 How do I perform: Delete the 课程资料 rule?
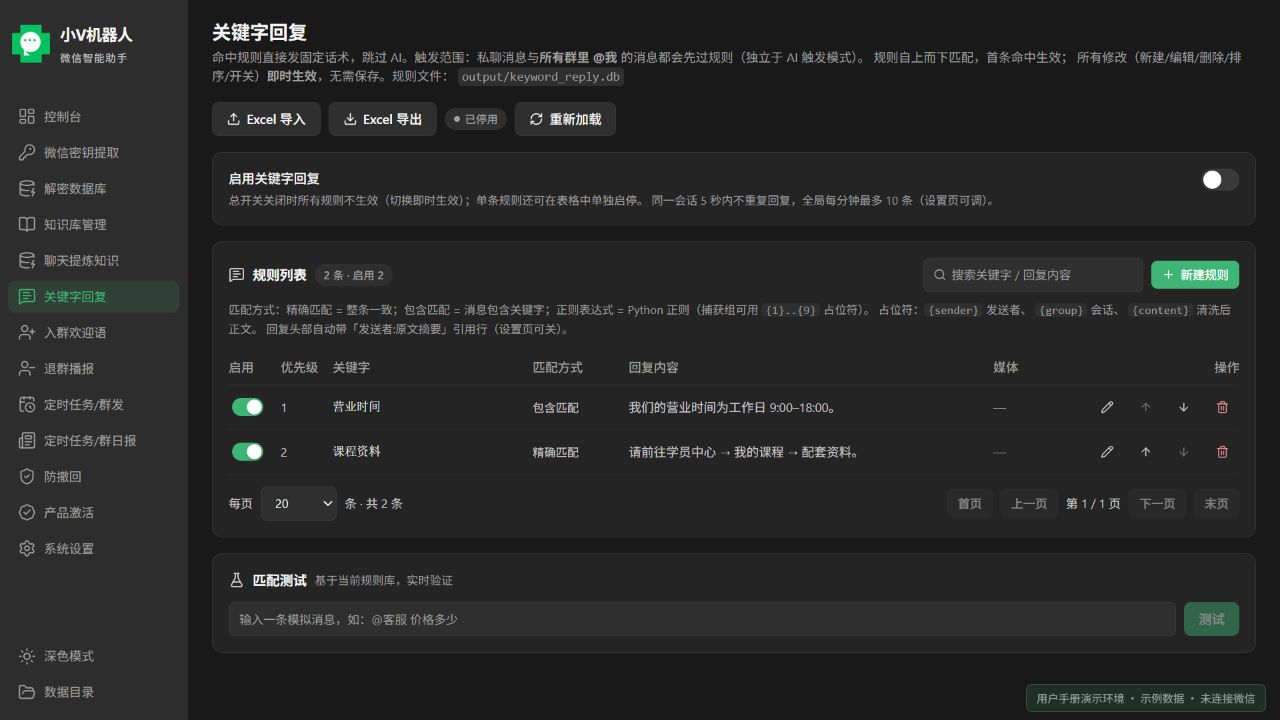pyautogui.click(x=1222, y=452)
